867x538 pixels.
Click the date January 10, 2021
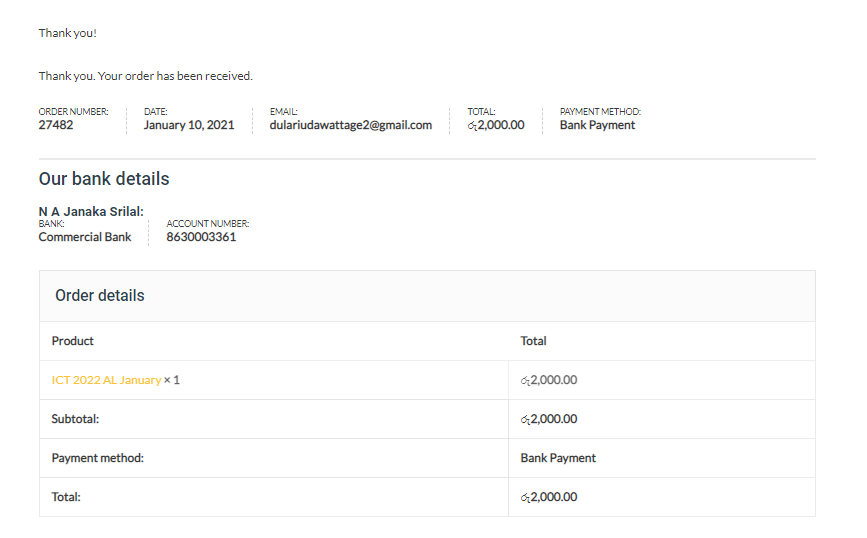pos(189,125)
